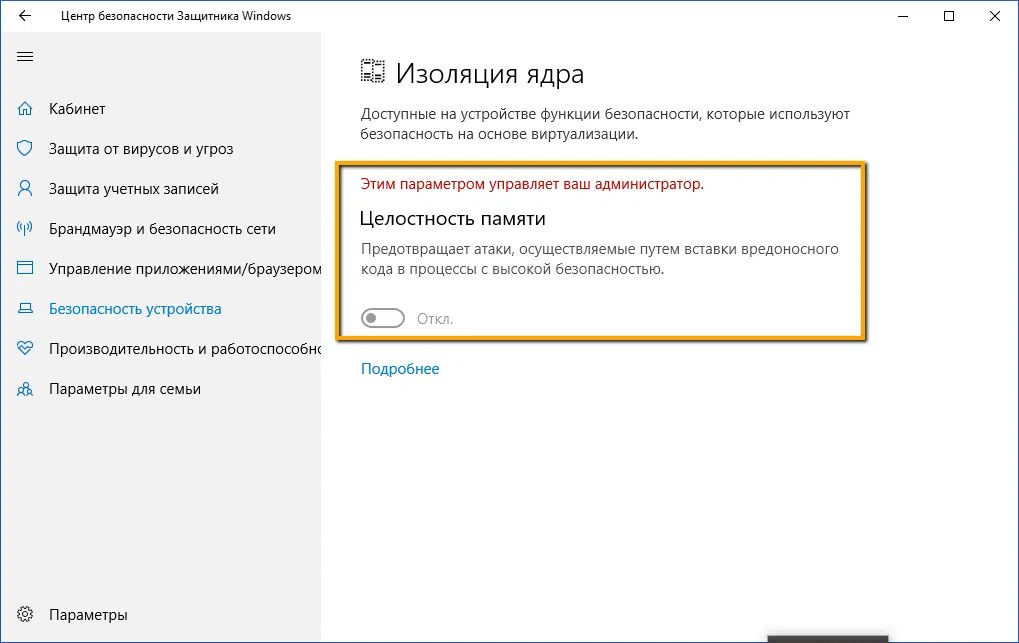Follow the Подробнее link
Screen dimensions: 1019x643
[x=400, y=369]
